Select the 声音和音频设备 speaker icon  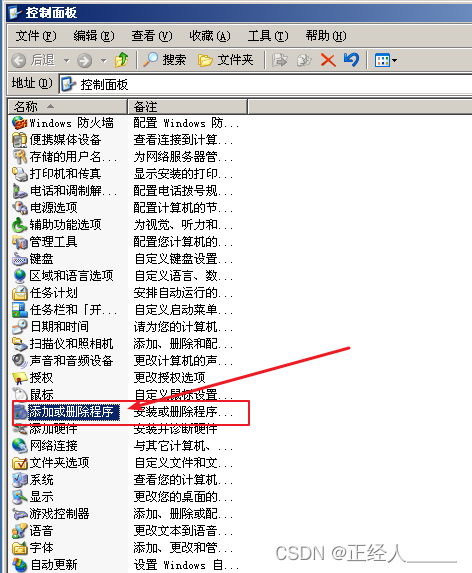tap(20, 361)
